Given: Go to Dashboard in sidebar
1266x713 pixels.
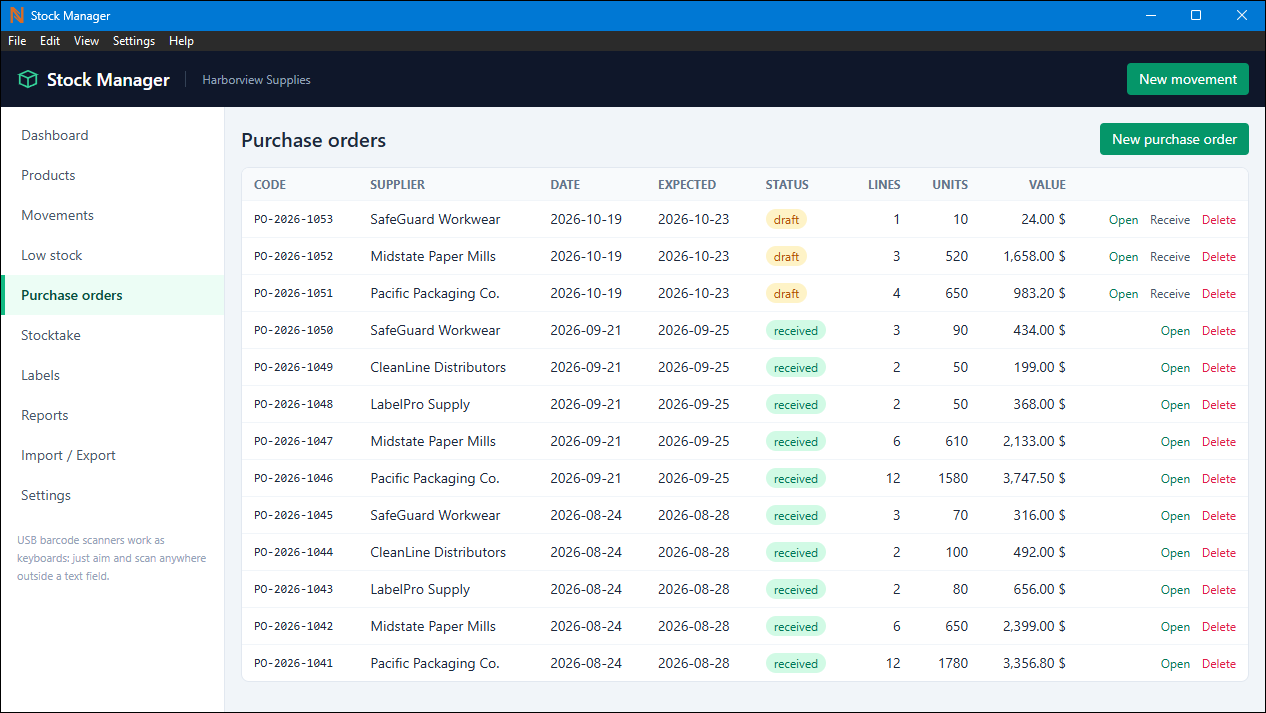Looking at the screenshot, I should tap(112, 135).
